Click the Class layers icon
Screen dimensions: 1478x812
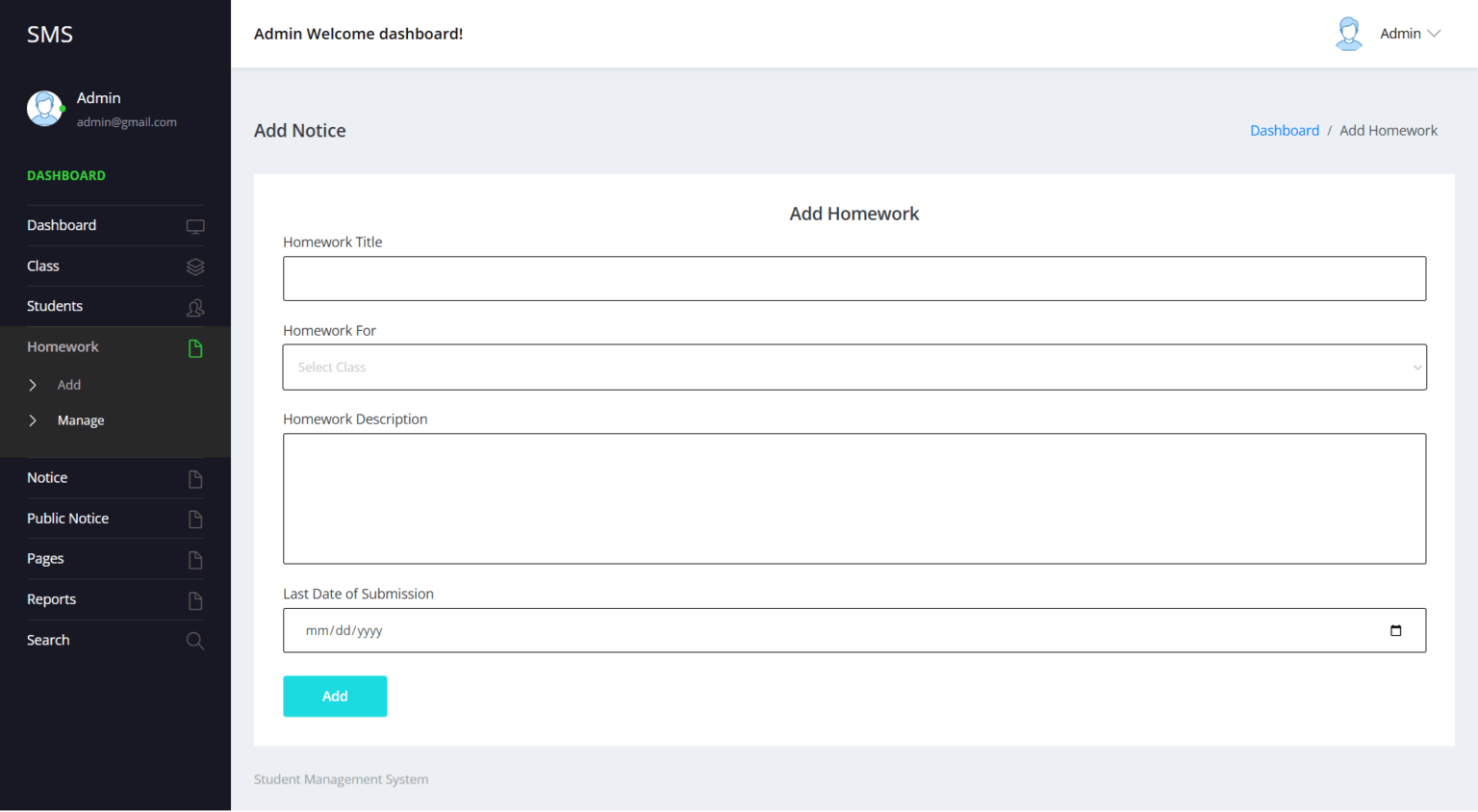coord(194,267)
